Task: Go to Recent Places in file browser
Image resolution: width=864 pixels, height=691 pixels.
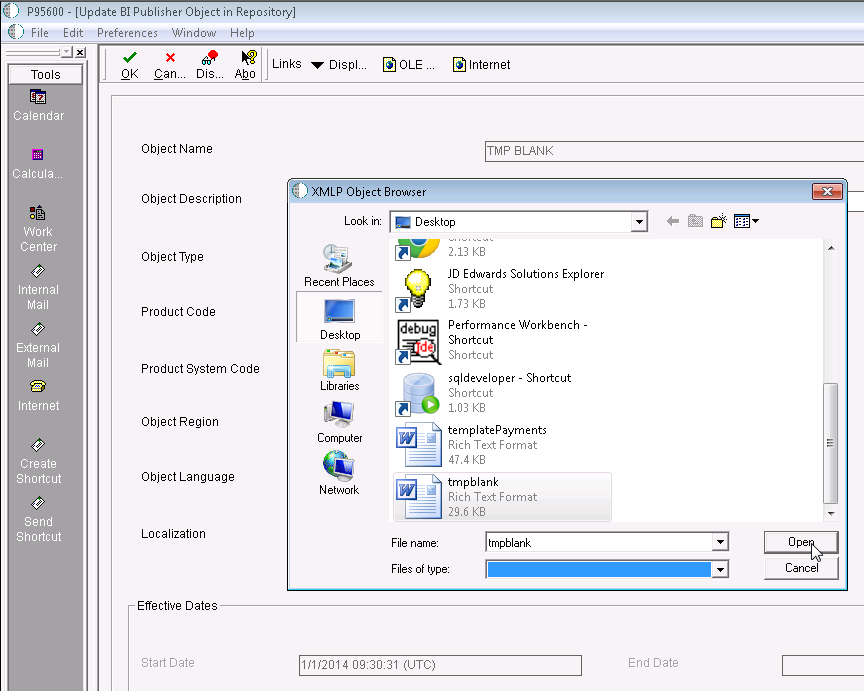Action: [339, 266]
